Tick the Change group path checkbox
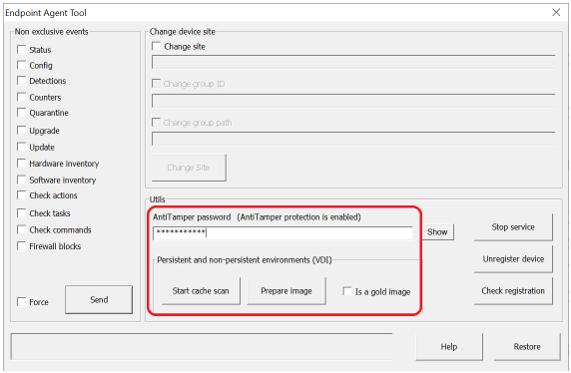571x373 pixels. point(156,122)
